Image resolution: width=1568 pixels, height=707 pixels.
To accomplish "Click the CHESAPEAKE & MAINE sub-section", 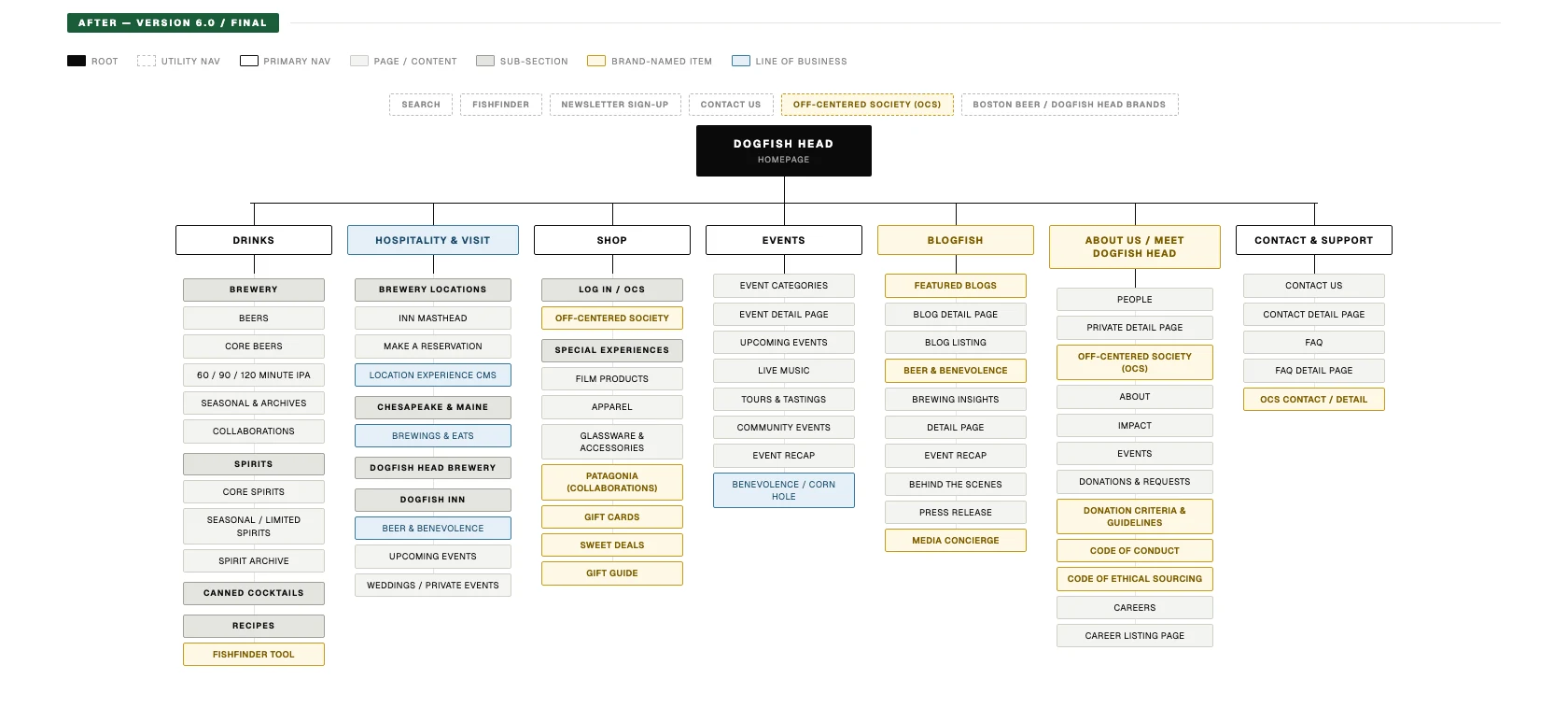I will tap(433, 407).
